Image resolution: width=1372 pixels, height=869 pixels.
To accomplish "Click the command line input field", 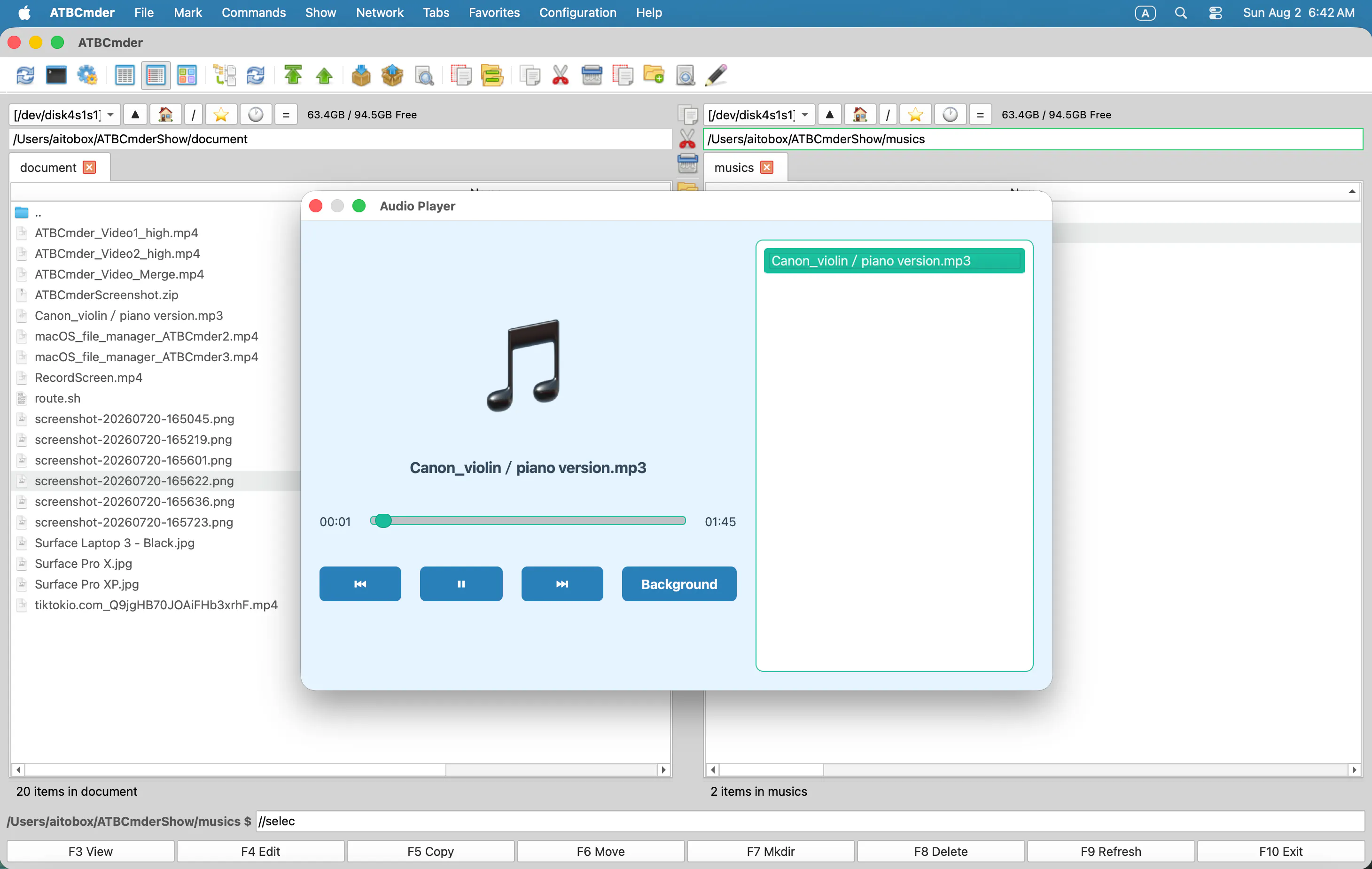I will (x=809, y=821).
